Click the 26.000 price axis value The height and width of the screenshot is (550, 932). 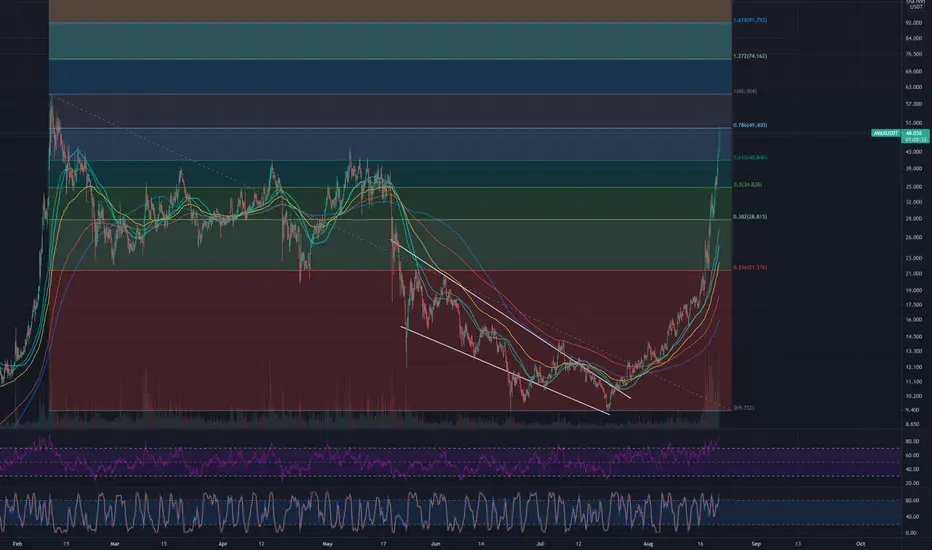913,237
